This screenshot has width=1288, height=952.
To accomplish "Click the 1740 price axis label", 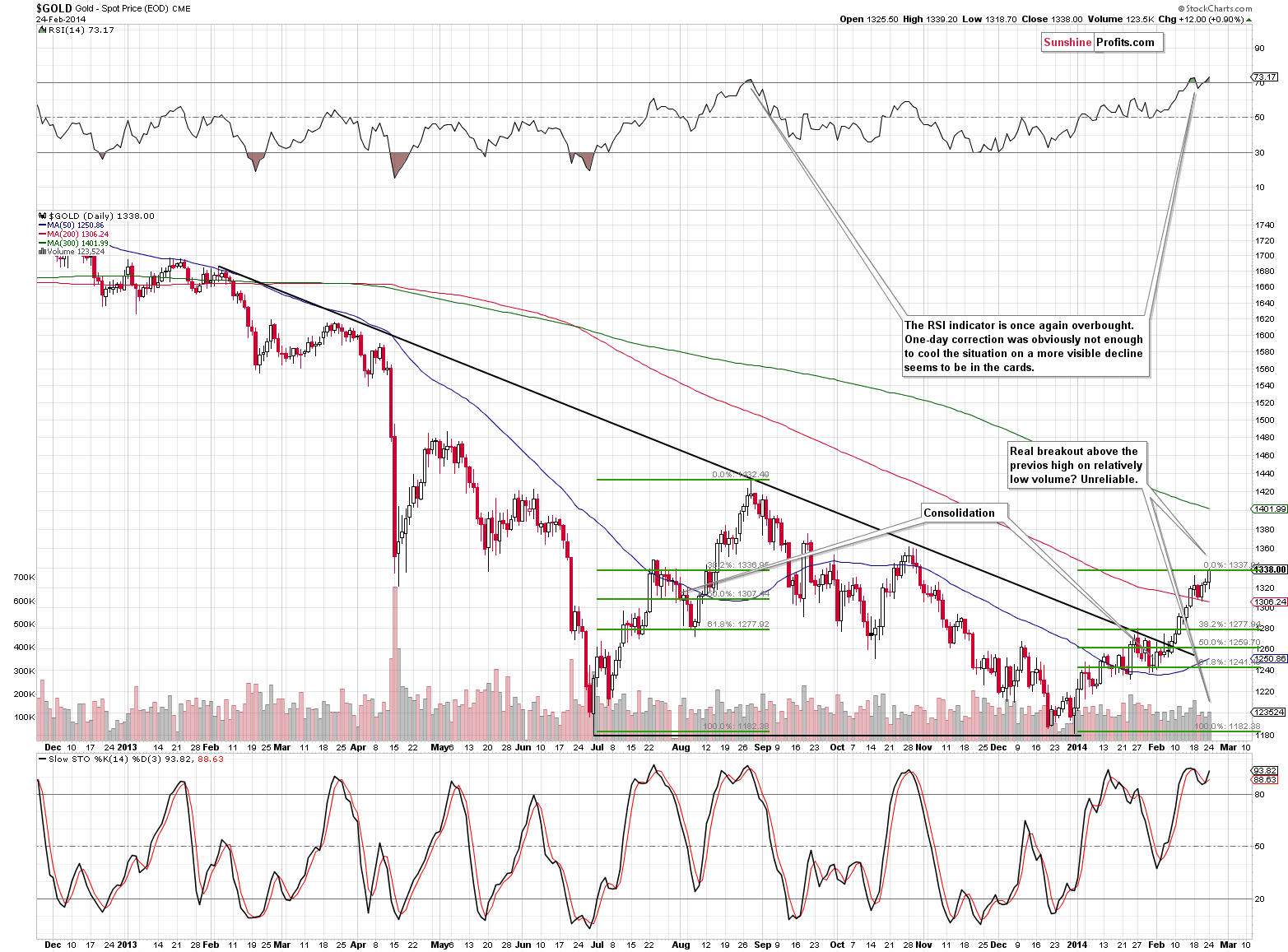I will tap(1265, 225).
